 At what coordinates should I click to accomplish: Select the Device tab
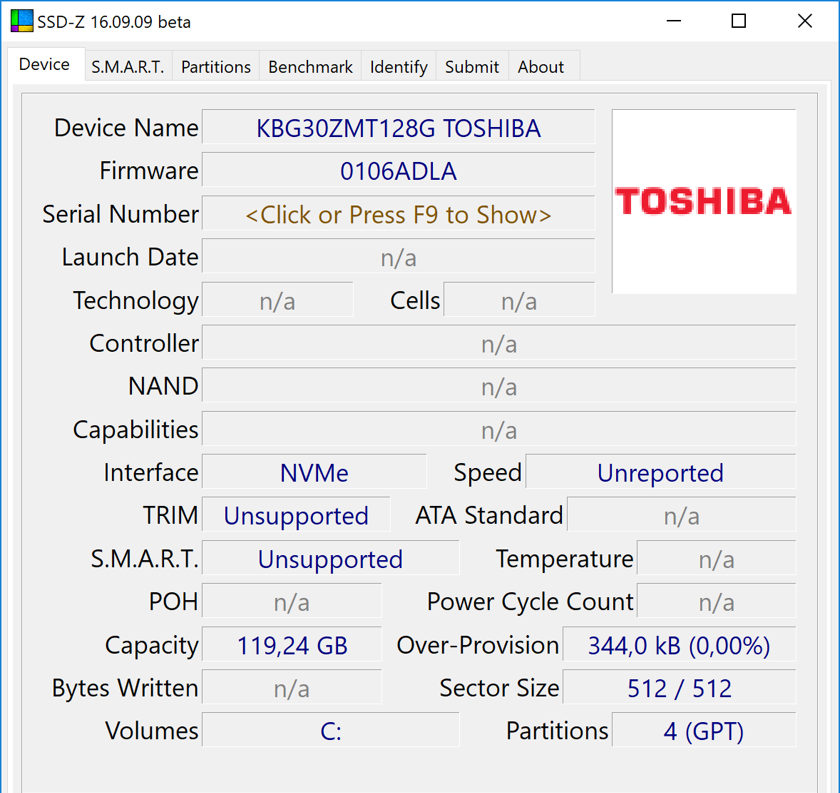coord(44,65)
